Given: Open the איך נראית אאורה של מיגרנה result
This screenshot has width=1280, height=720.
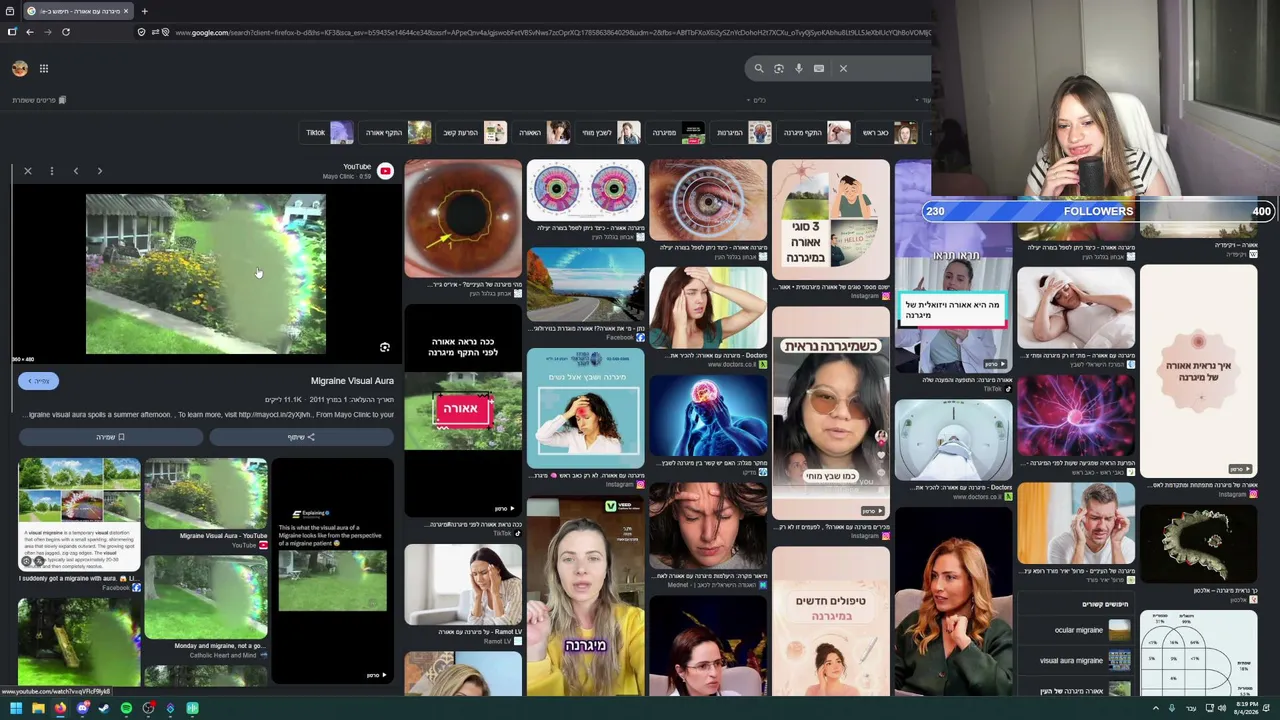Looking at the screenshot, I should (x=1198, y=370).
